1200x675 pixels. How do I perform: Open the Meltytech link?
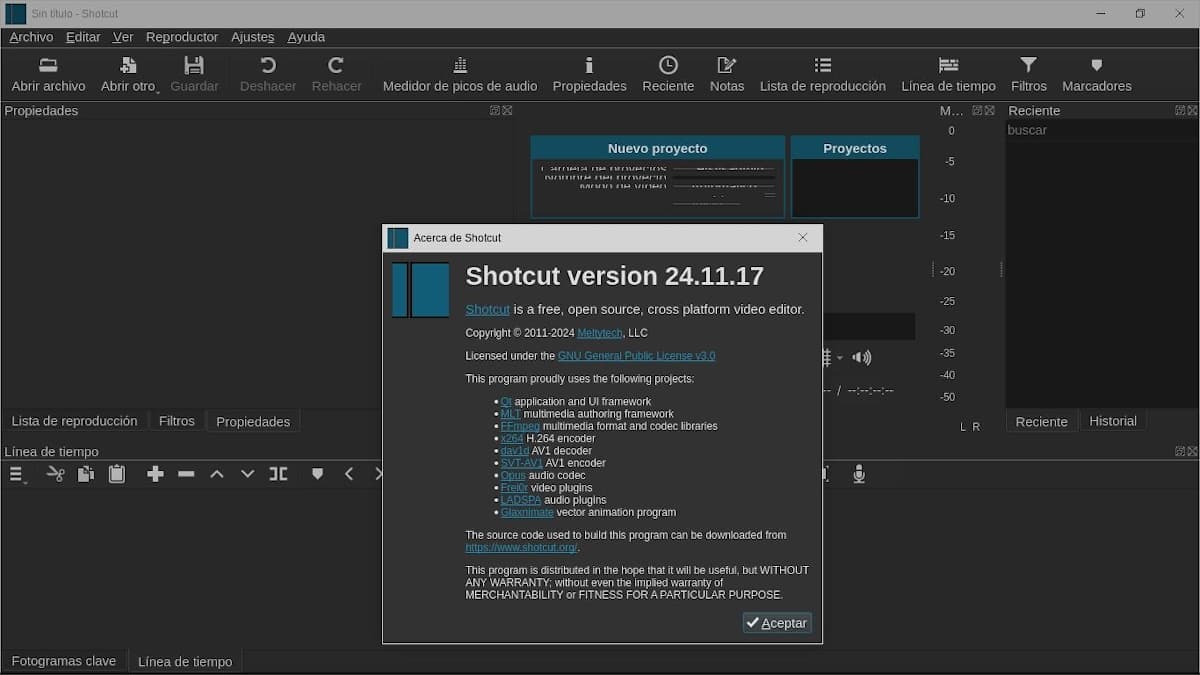[x=600, y=333]
